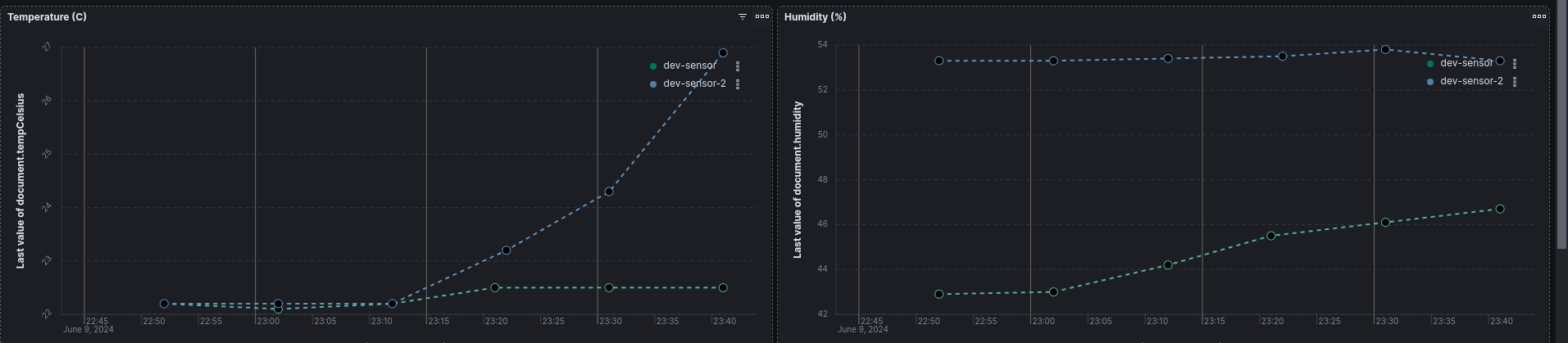Open legend actions for dev-sensor in Temperature panel
This screenshot has height=343, width=1568.
click(738, 66)
